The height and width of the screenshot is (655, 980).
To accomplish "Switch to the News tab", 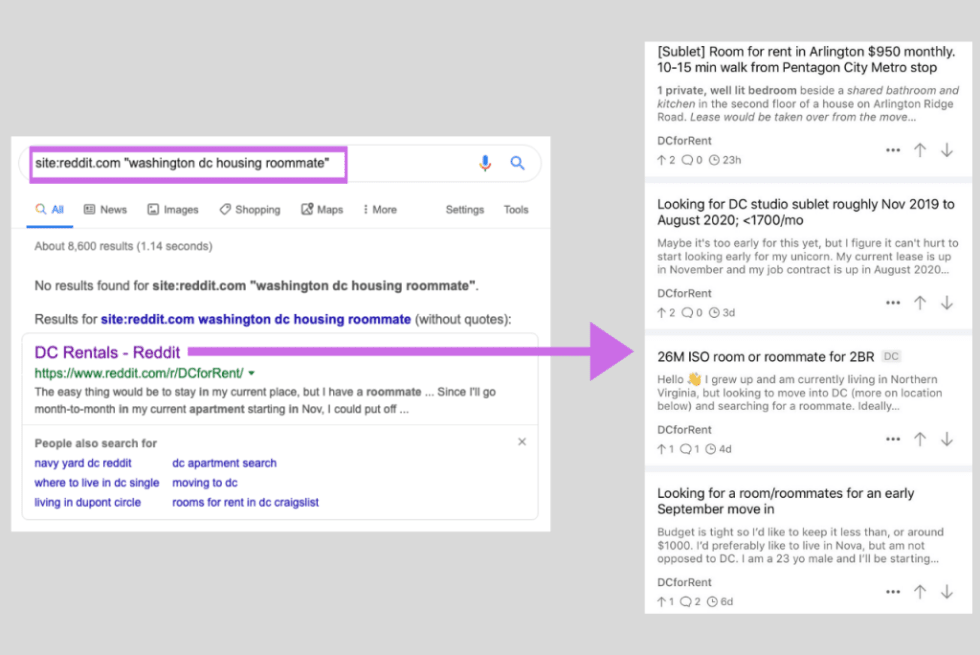I will click(x=105, y=210).
